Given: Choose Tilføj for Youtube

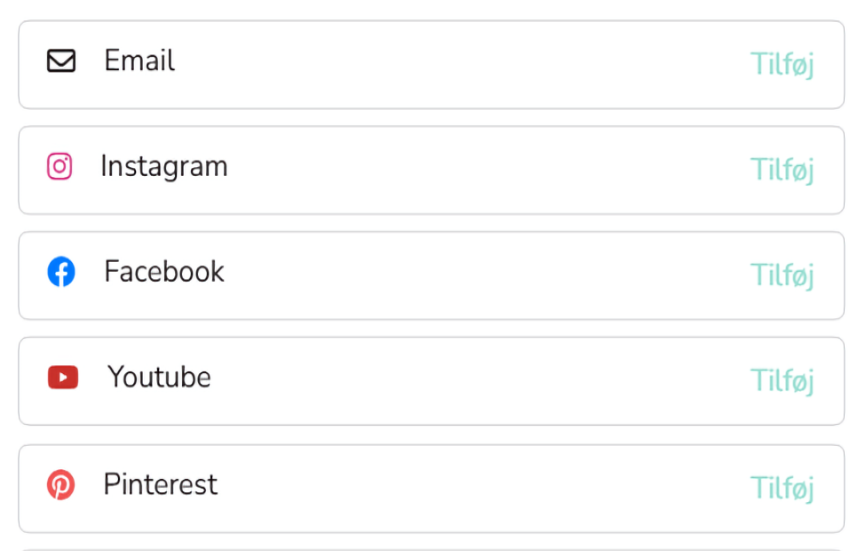Looking at the screenshot, I should [782, 380].
